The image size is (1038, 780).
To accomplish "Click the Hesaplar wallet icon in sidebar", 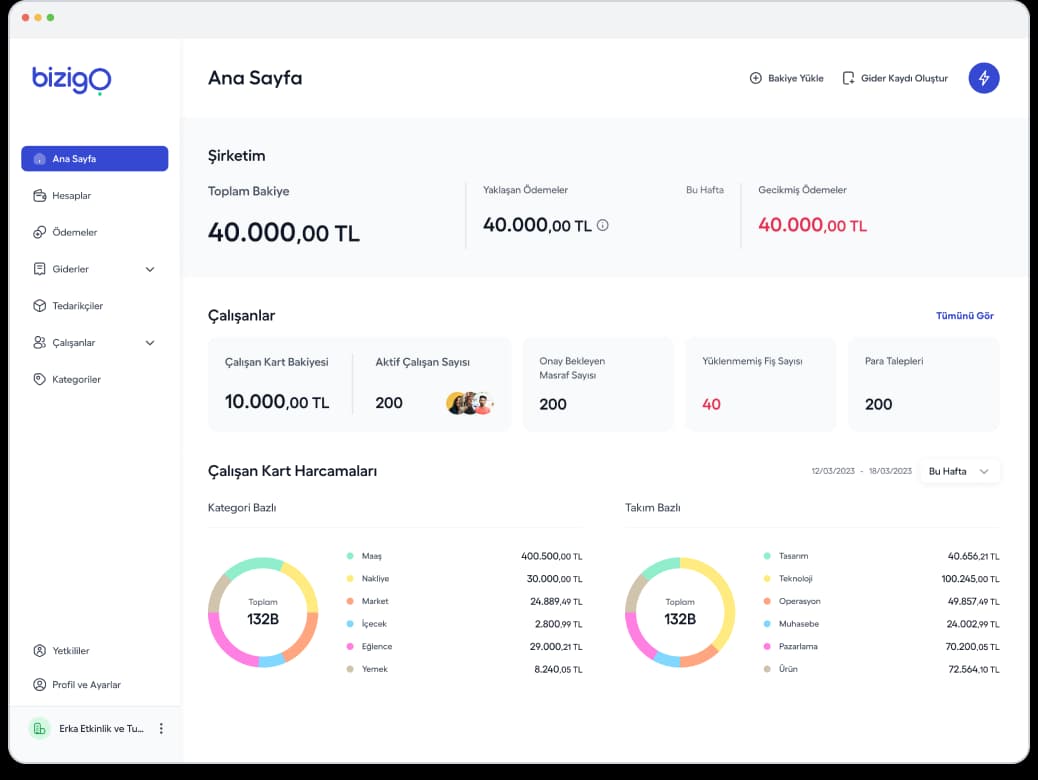I will [39, 196].
